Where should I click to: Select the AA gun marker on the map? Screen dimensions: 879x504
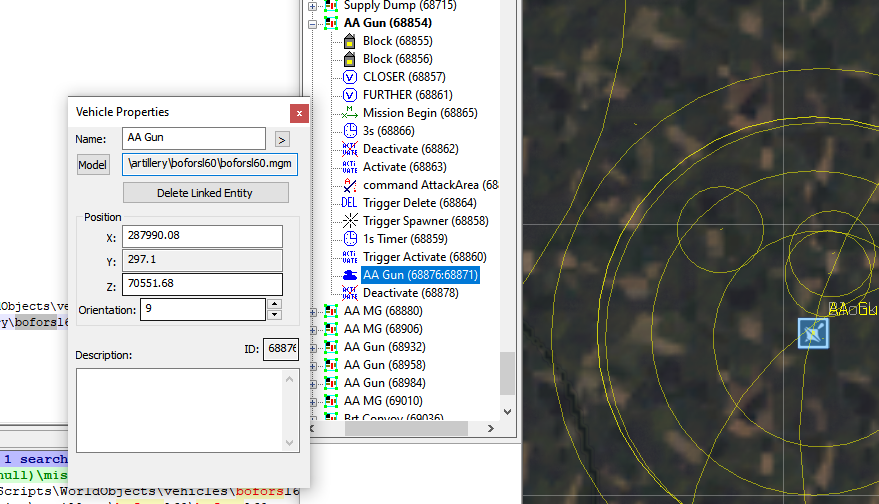(812, 333)
